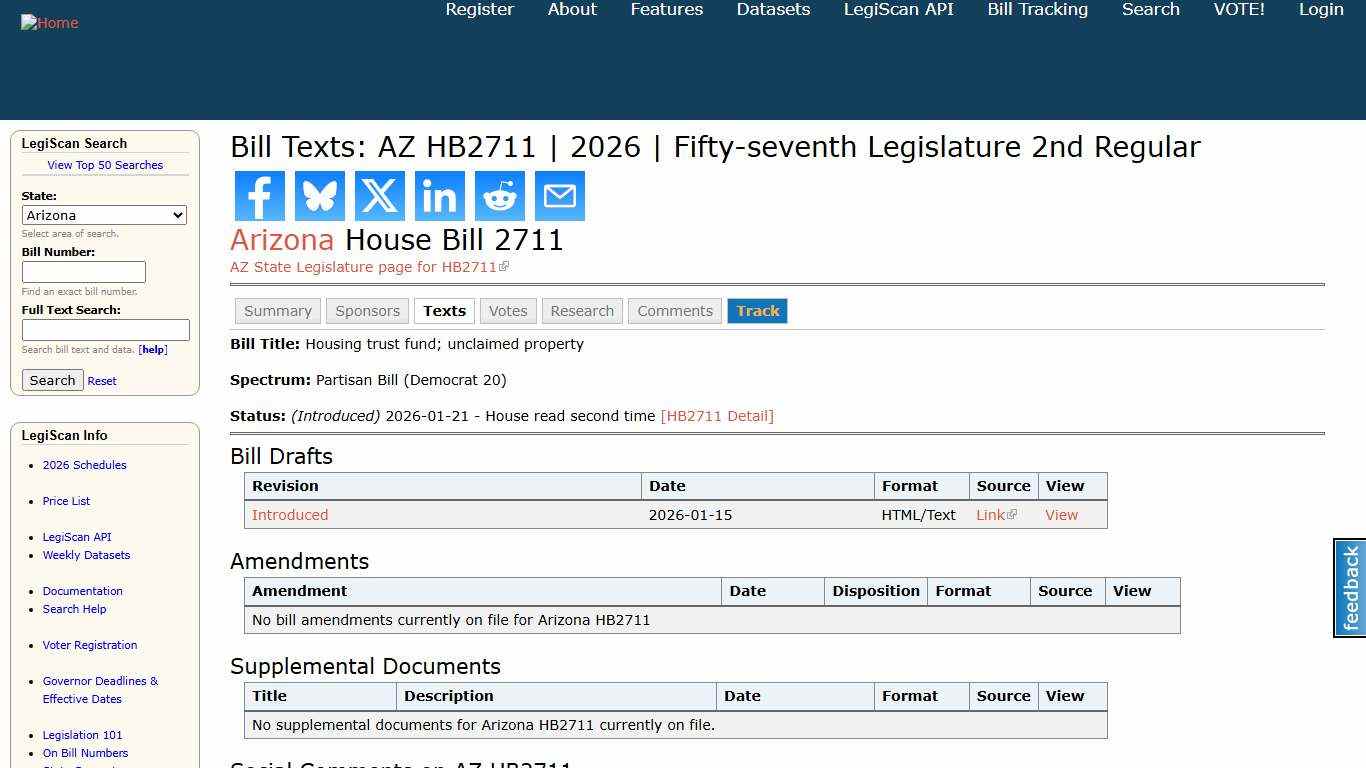1366x768 pixels.
Task: Open the external AZ Legislature page icon
Action: pos(505,265)
